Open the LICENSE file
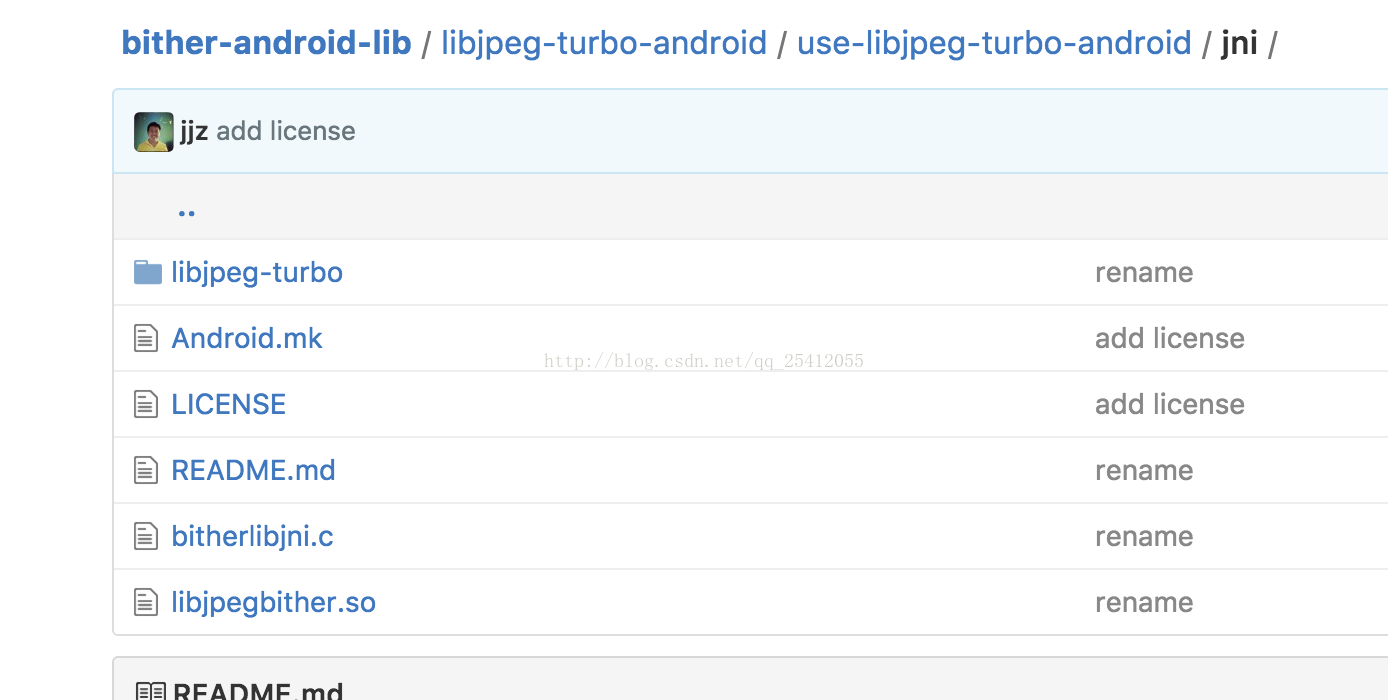 (x=229, y=404)
